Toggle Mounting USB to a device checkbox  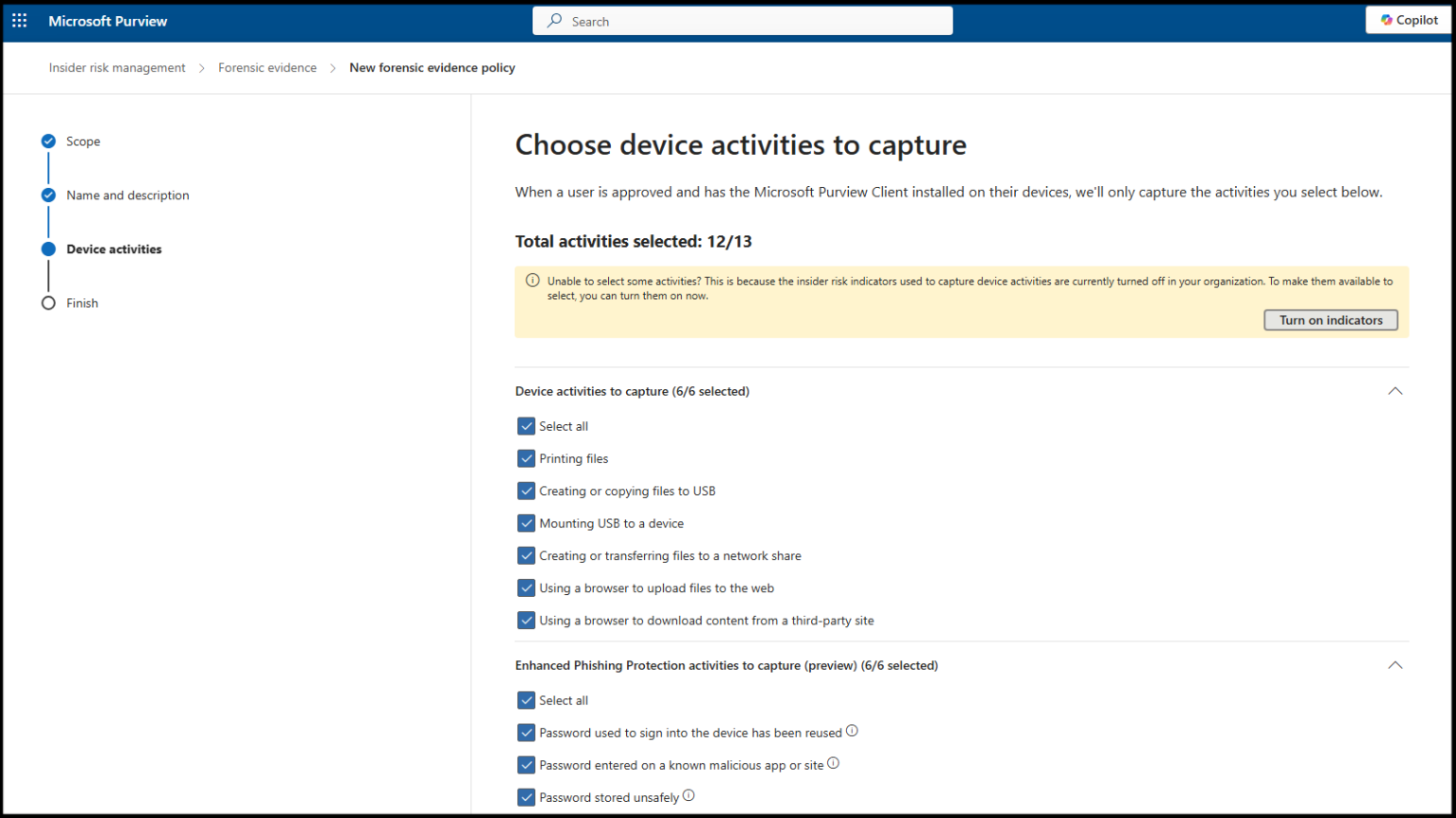(x=526, y=523)
